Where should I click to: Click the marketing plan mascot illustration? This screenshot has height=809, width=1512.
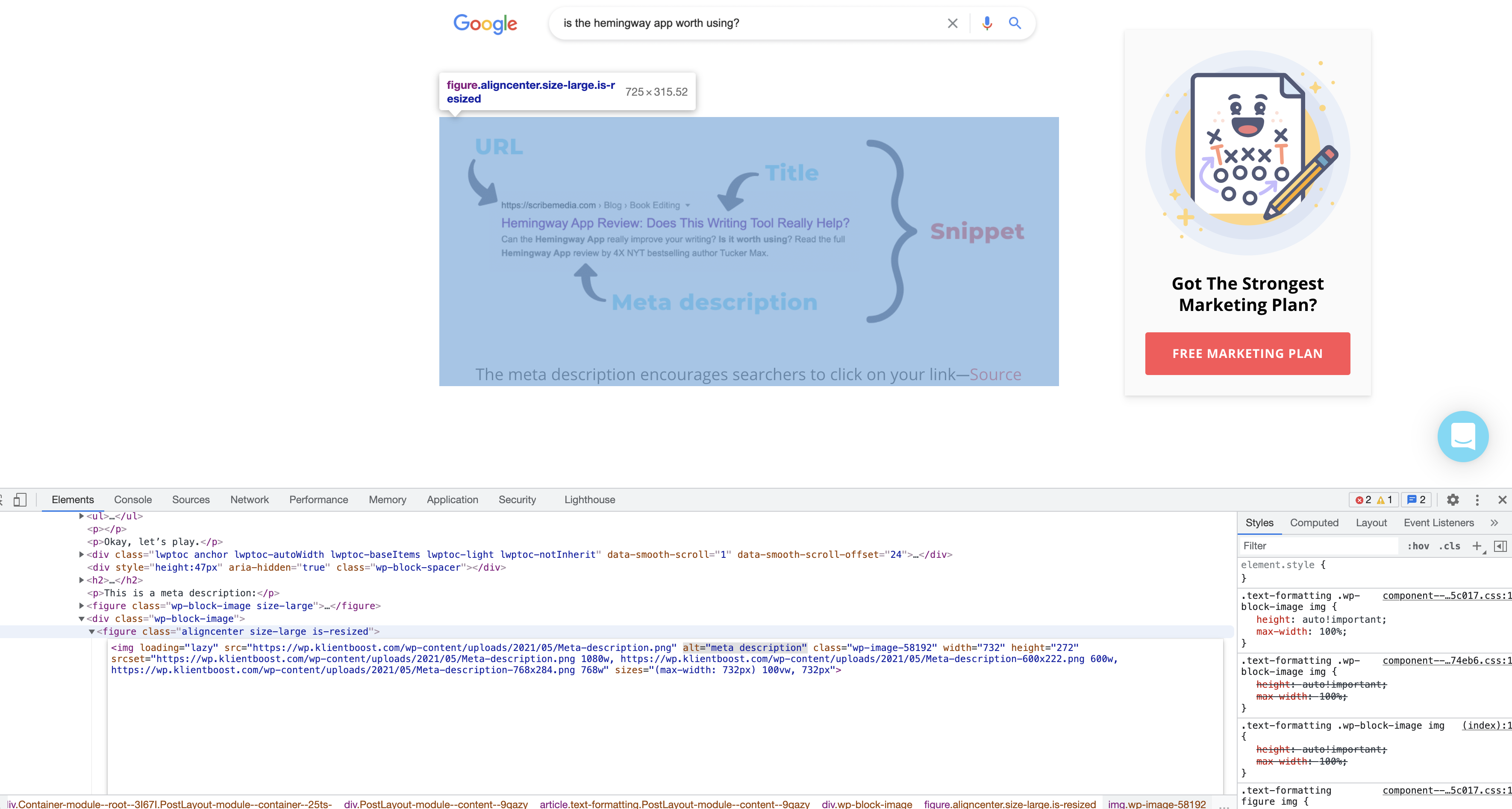click(1247, 152)
